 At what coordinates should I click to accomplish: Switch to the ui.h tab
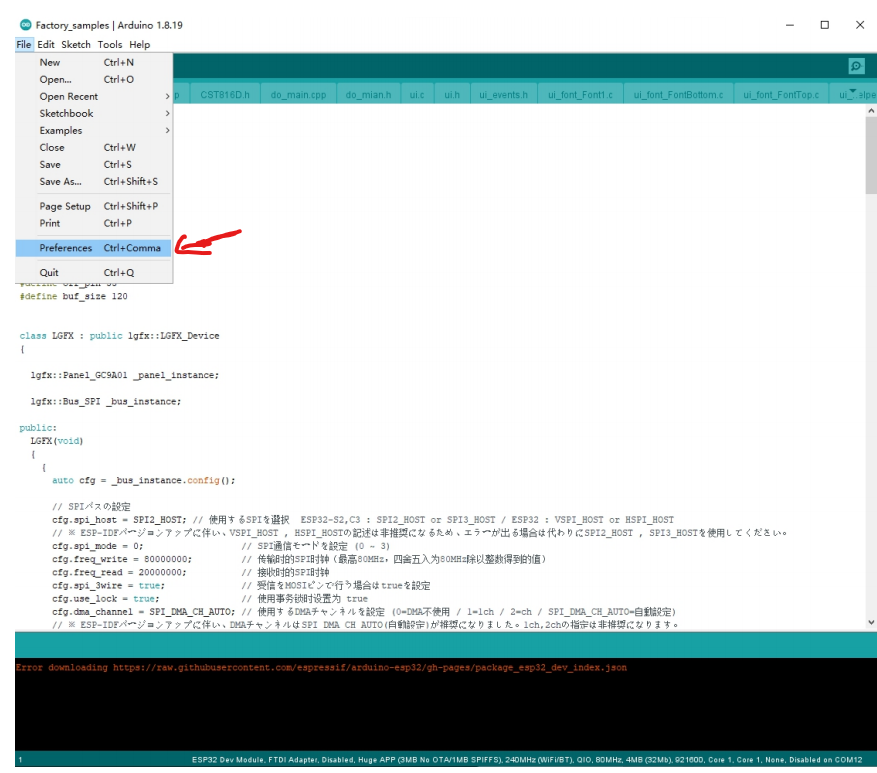[452, 95]
